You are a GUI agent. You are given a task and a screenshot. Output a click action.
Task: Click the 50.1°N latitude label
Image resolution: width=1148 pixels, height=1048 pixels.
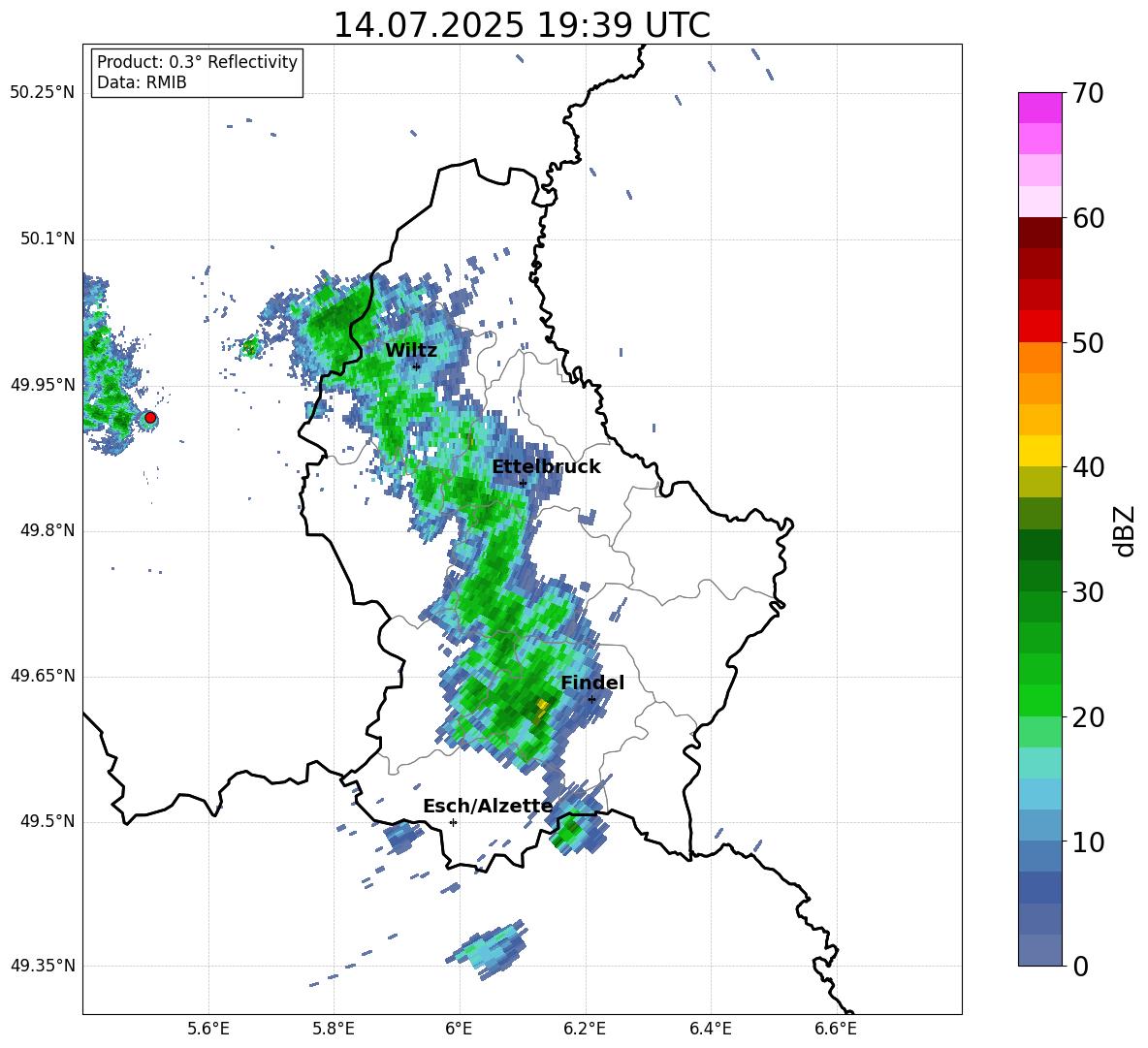47,238
